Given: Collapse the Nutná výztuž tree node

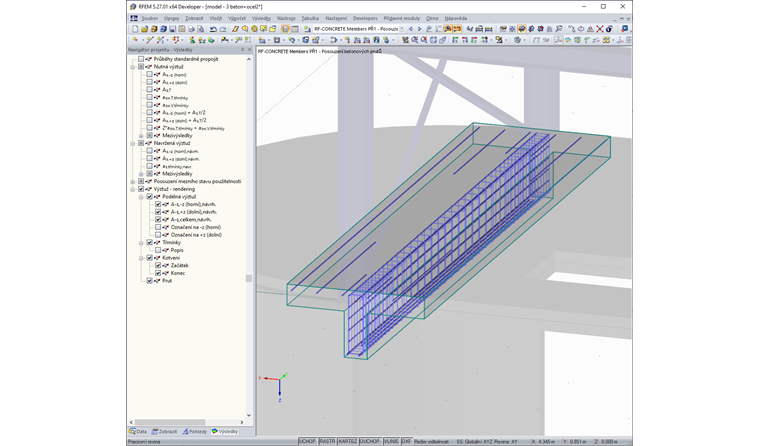Looking at the screenshot, I should click(x=133, y=67).
